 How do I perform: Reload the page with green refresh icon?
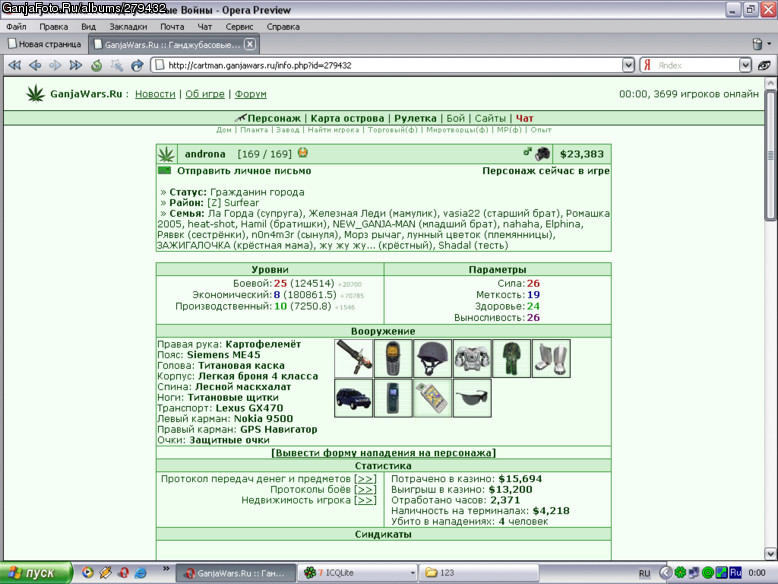pyautogui.click(x=96, y=65)
